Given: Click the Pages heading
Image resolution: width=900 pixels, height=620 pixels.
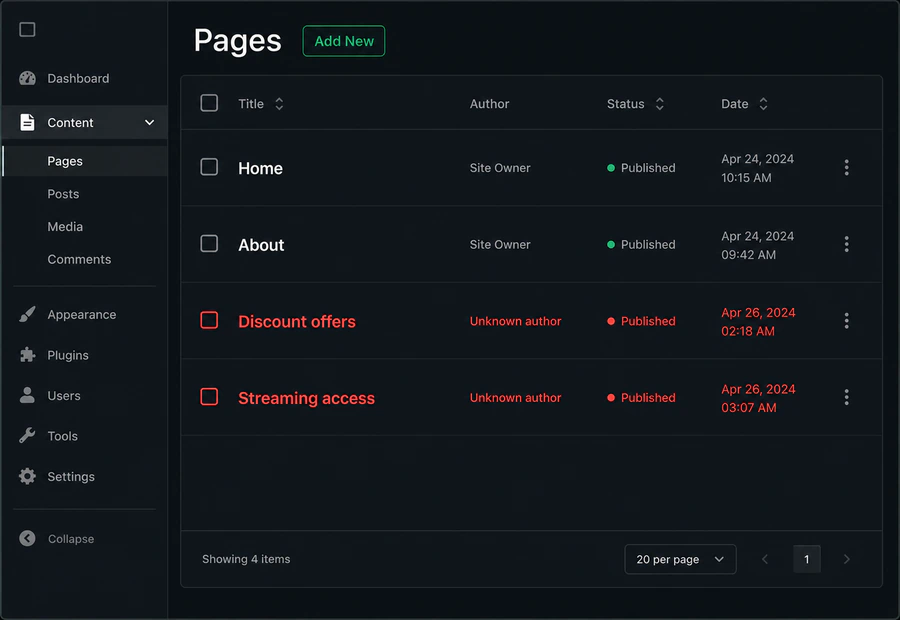Looking at the screenshot, I should pyautogui.click(x=238, y=41).
